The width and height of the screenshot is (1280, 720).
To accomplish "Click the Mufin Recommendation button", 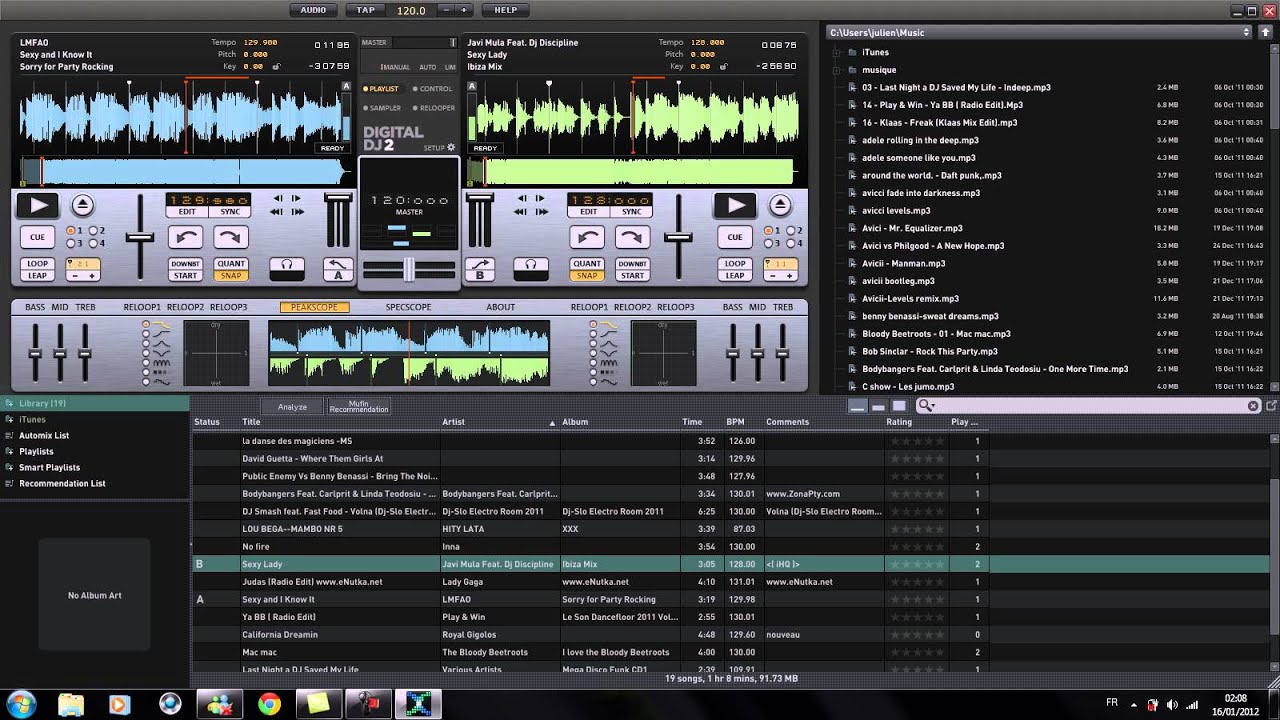I will point(359,406).
